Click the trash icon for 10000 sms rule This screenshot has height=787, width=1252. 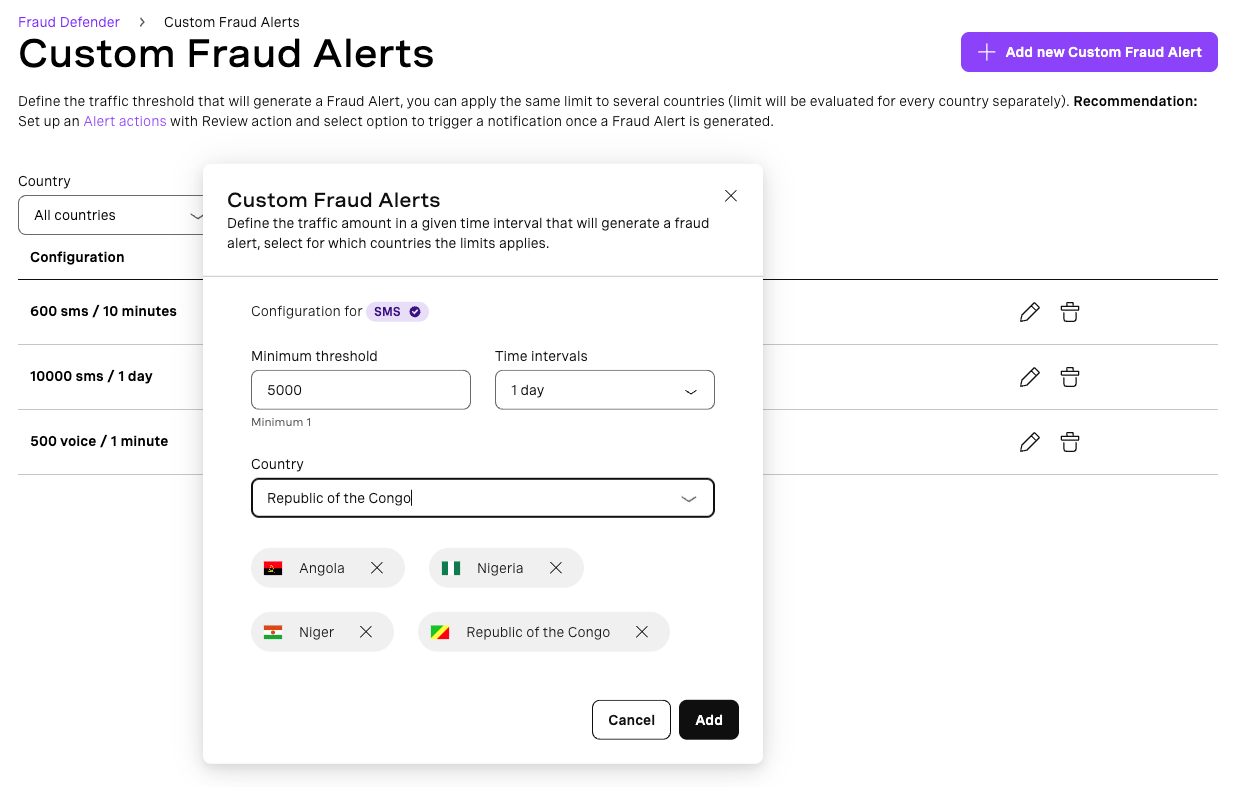(1069, 377)
